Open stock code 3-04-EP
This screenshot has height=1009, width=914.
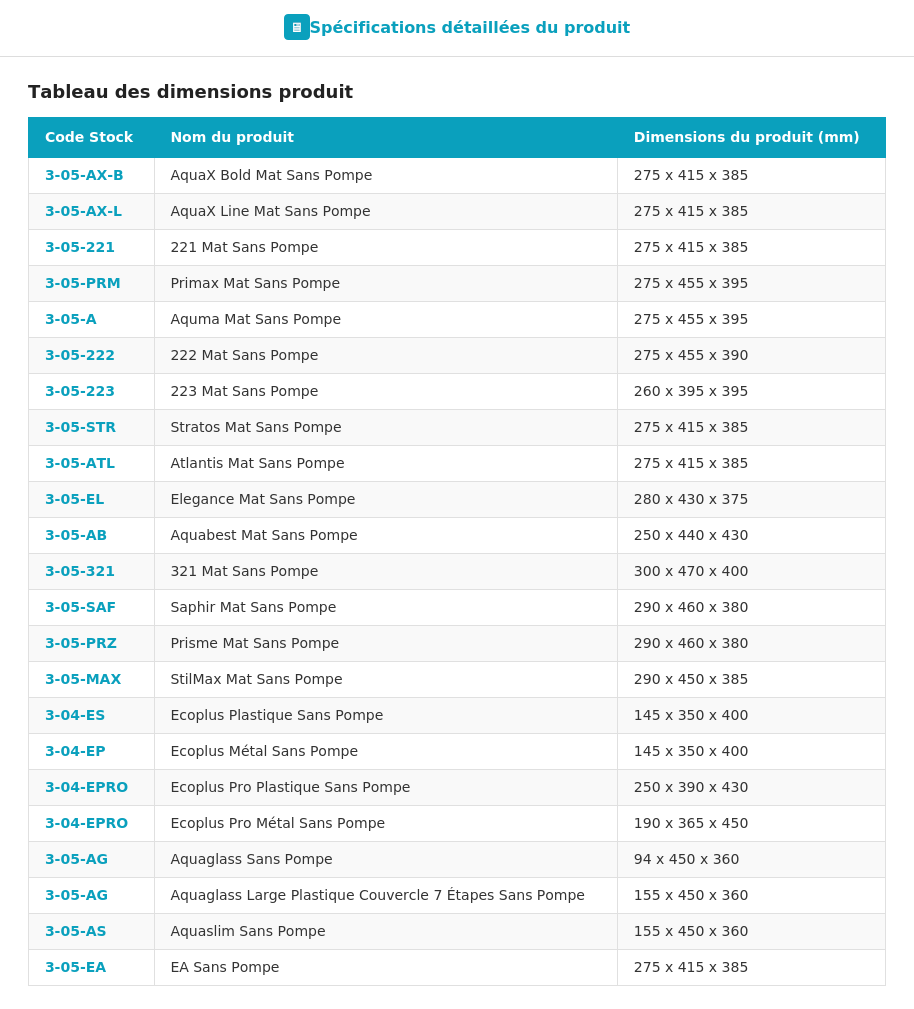75,752
